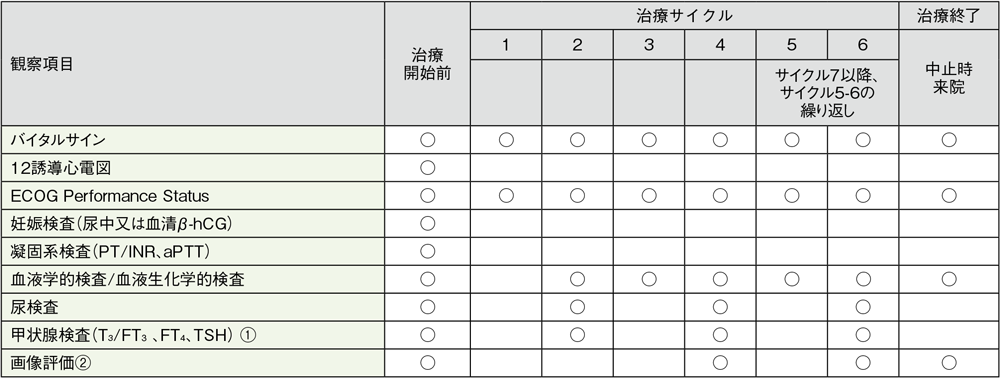
Task: Click 画像評価 circle under 中止時来院
Action: tap(949, 363)
